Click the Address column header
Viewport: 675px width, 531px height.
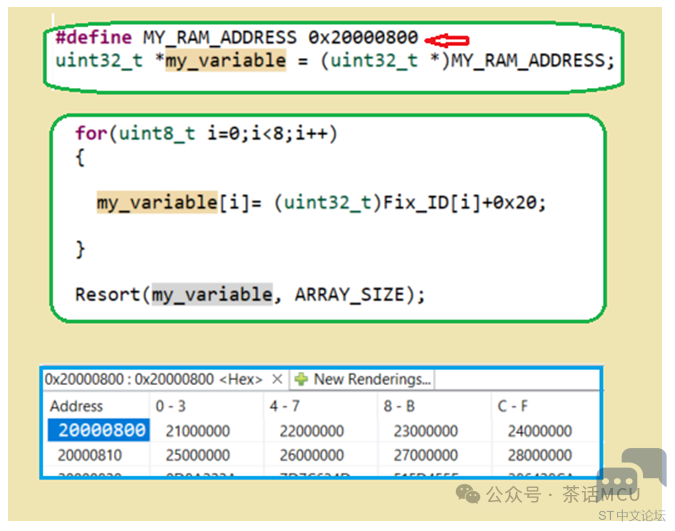coord(76,406)
